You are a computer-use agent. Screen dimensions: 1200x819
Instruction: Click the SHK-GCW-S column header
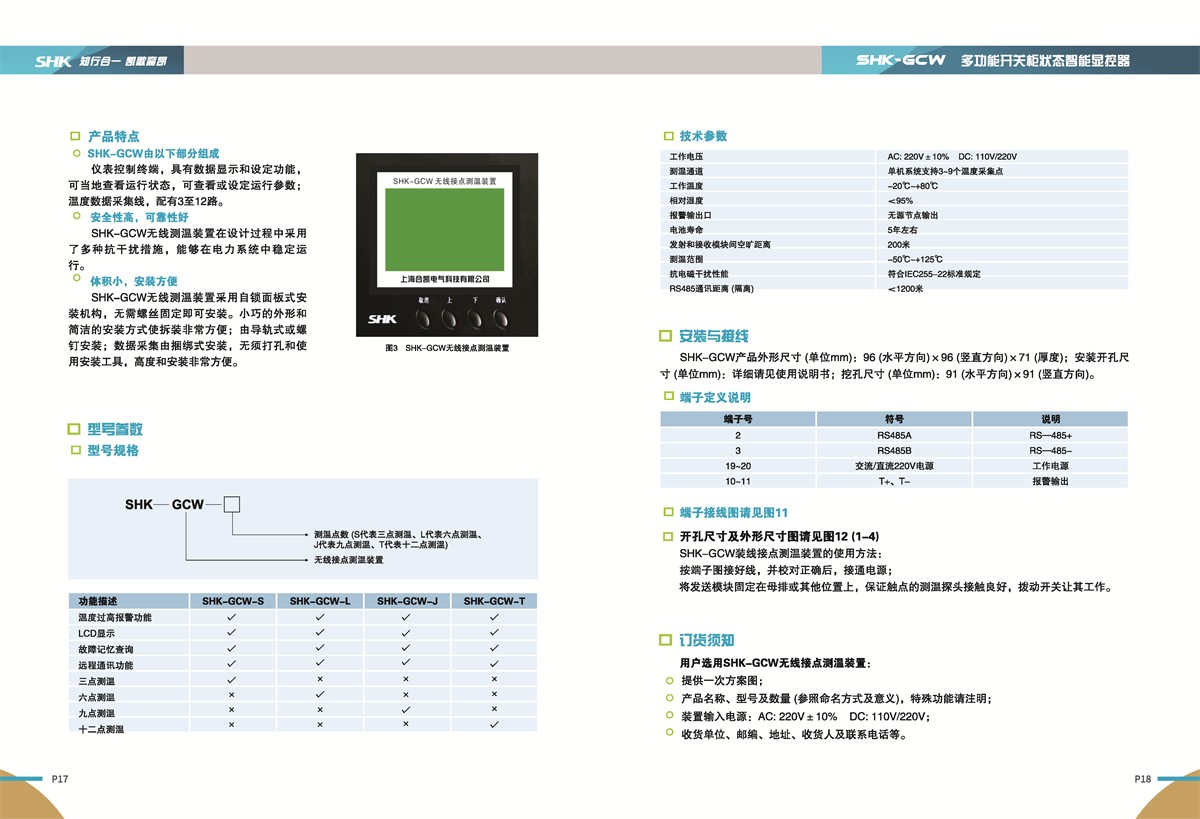point(232,601)
